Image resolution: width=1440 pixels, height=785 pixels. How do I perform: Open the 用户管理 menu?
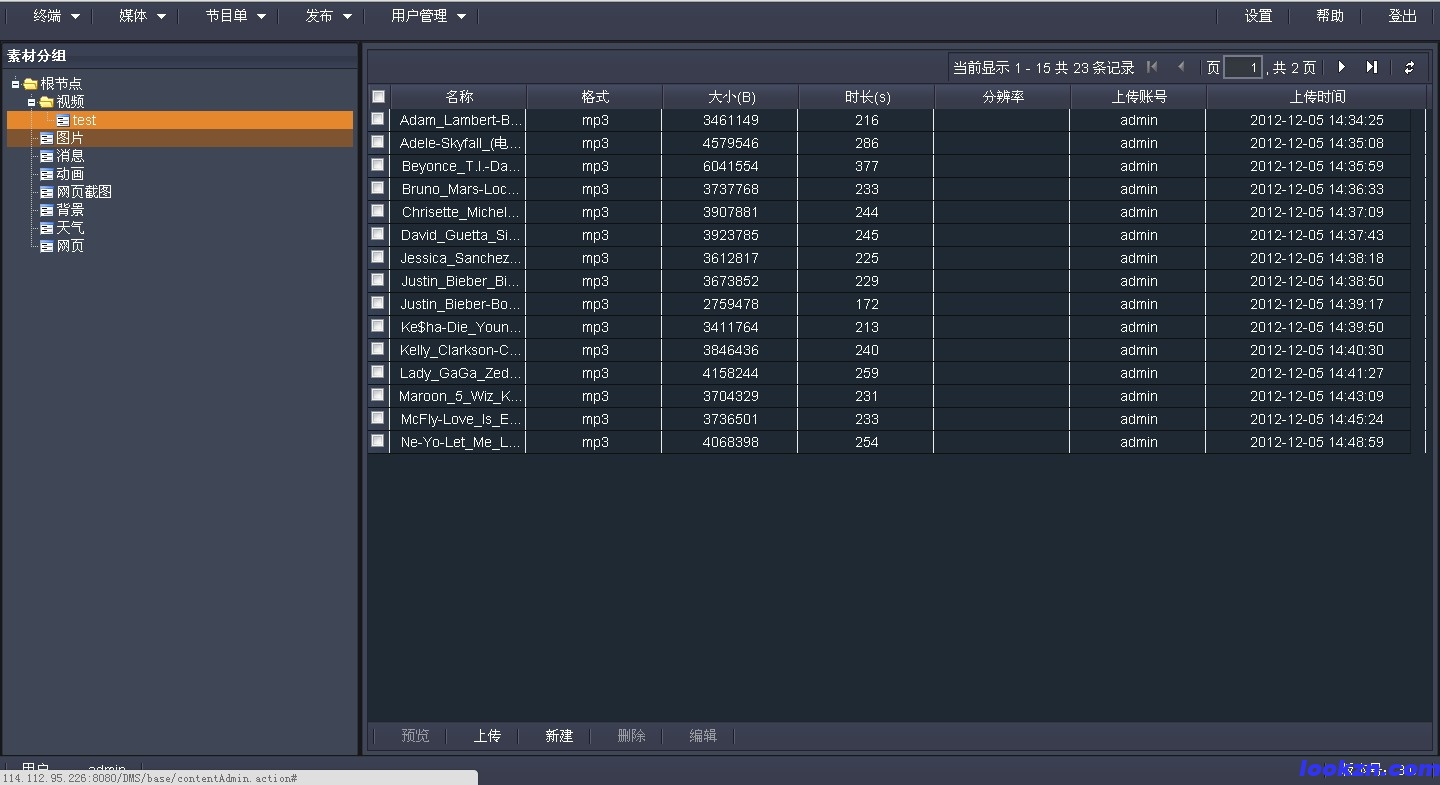(428, 16)
